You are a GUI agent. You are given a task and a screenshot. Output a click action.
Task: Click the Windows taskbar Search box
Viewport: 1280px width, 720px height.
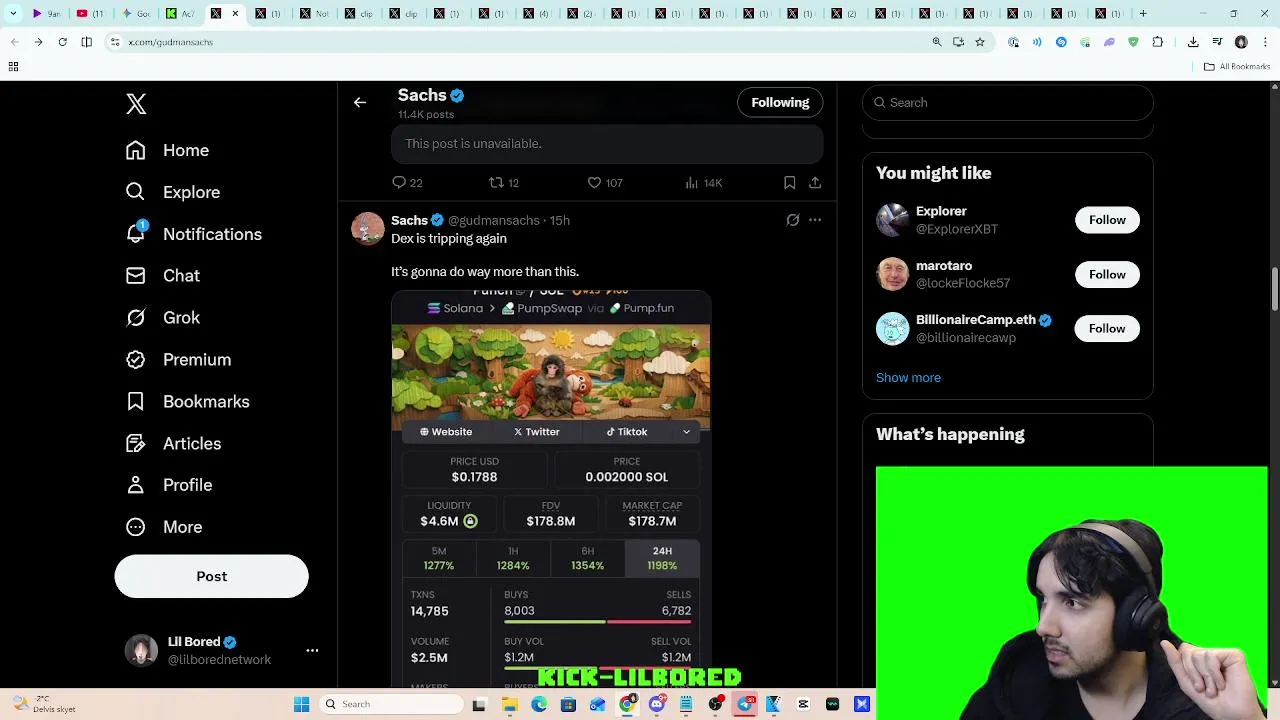390,704
